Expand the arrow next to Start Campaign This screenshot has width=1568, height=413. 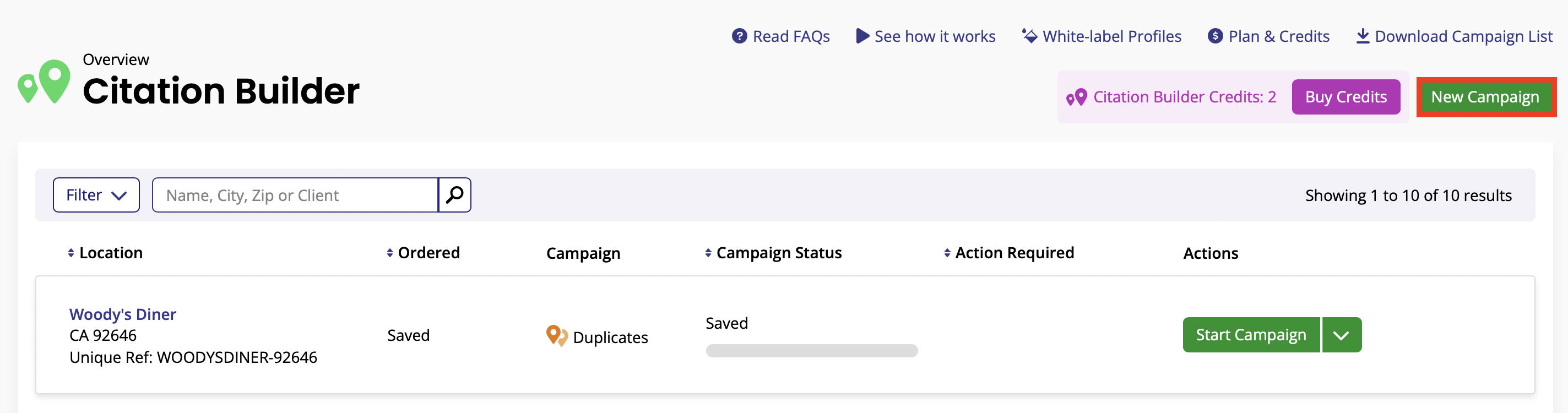pyautogui.click(x=1341, y=335)
